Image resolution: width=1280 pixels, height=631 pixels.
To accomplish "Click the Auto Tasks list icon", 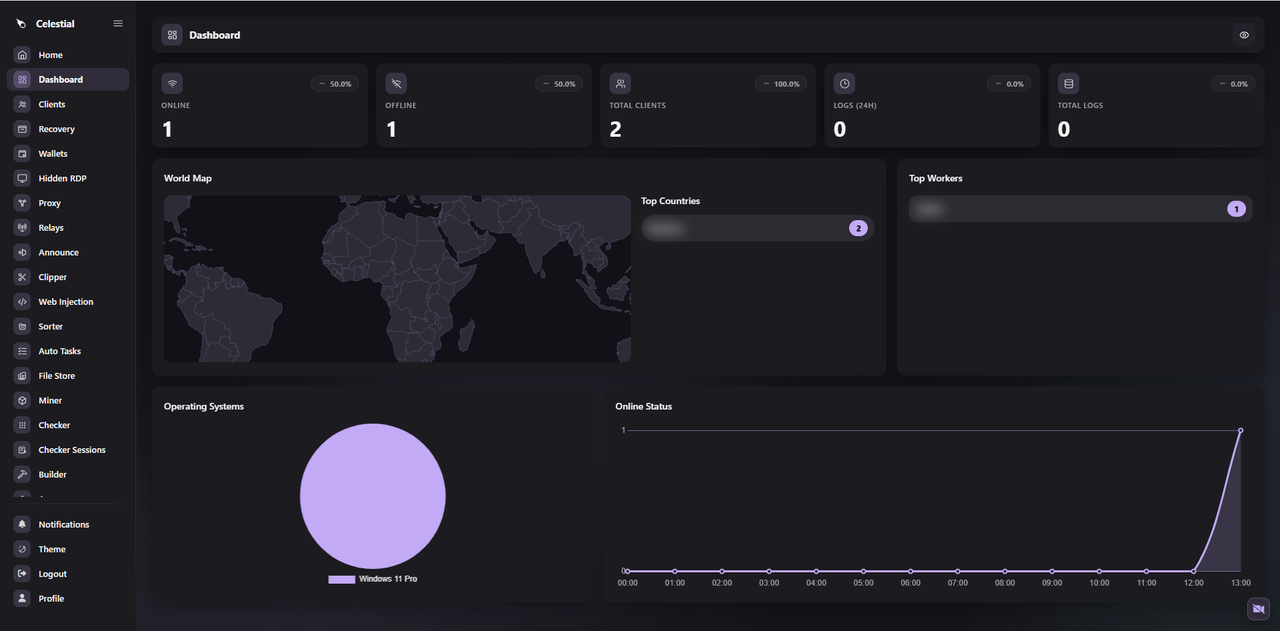I will tap(22, 351).
